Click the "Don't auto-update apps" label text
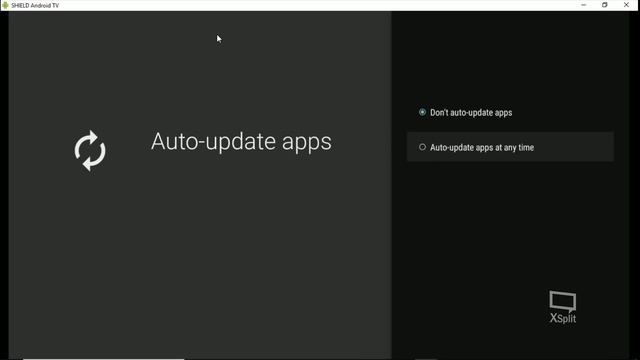 click(x=471, y=113)
